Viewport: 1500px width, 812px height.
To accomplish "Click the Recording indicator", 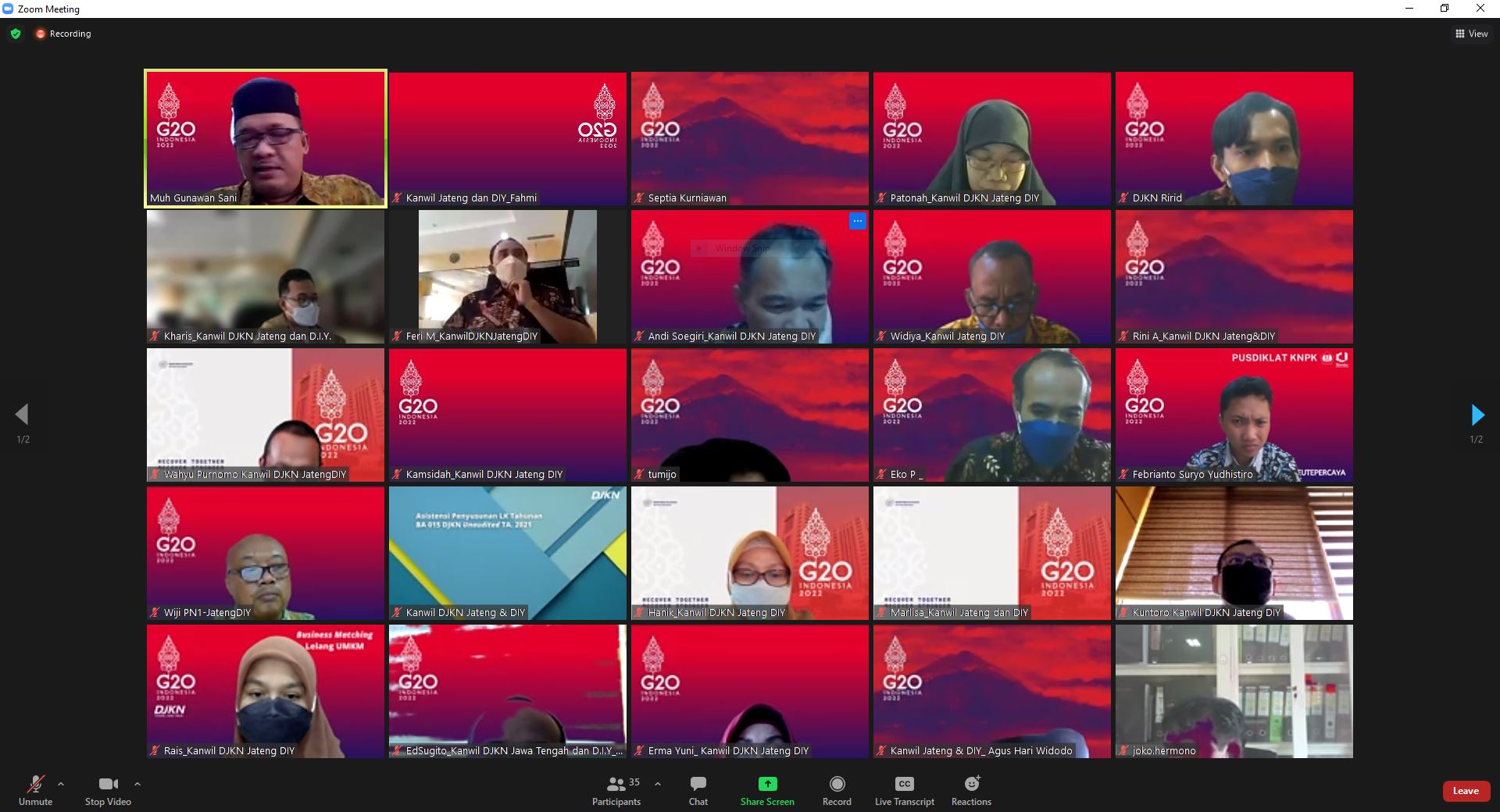I will pyautogui.click(x=63, y=34).
